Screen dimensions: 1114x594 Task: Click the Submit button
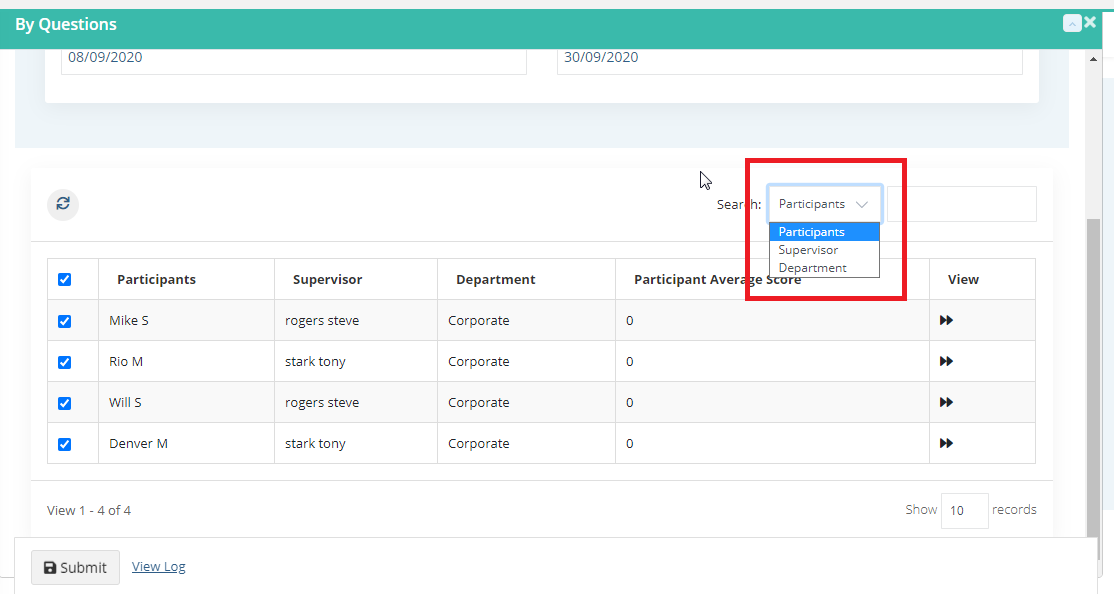(75, 567)
